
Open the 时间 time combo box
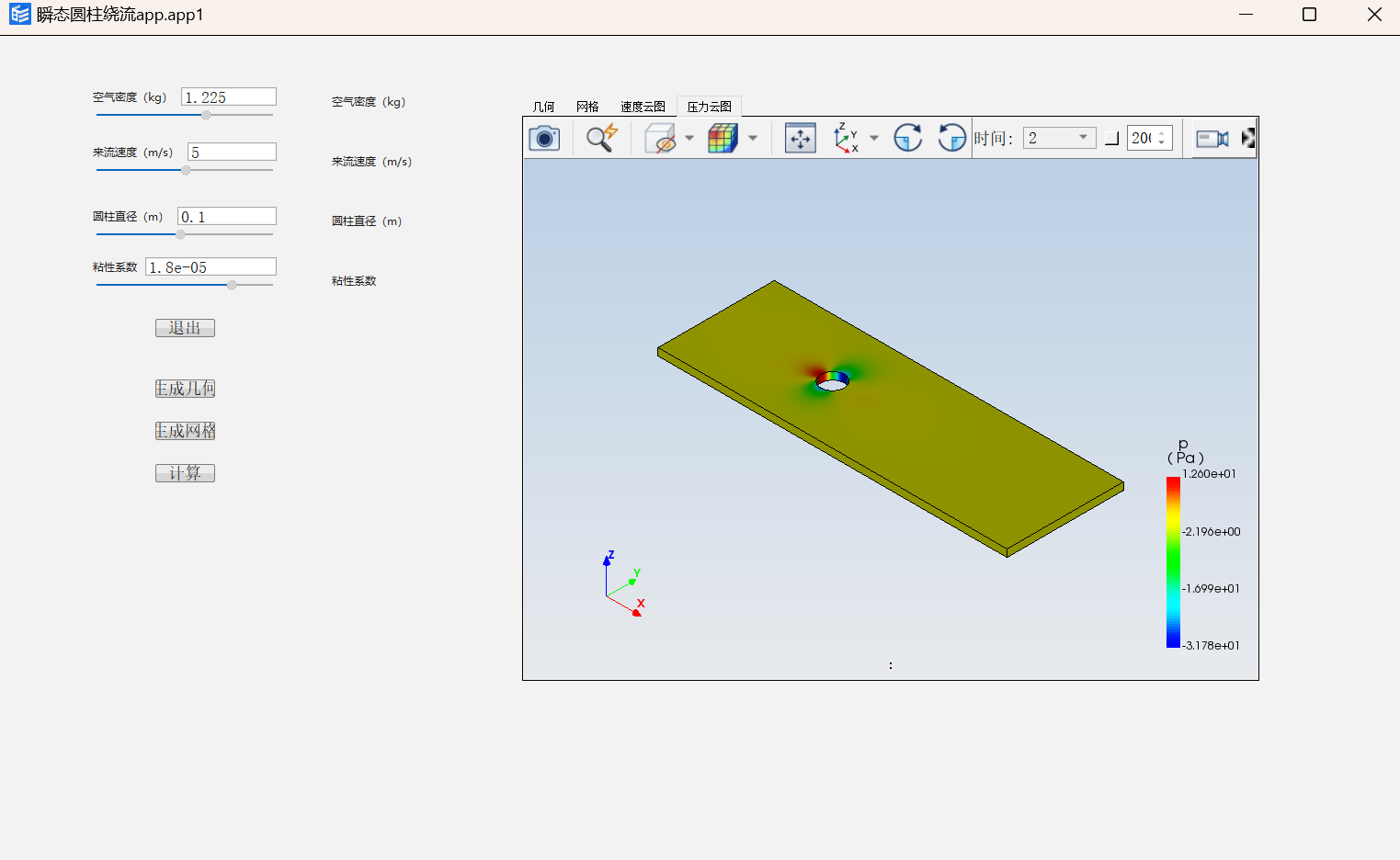tap(1059, 138)
